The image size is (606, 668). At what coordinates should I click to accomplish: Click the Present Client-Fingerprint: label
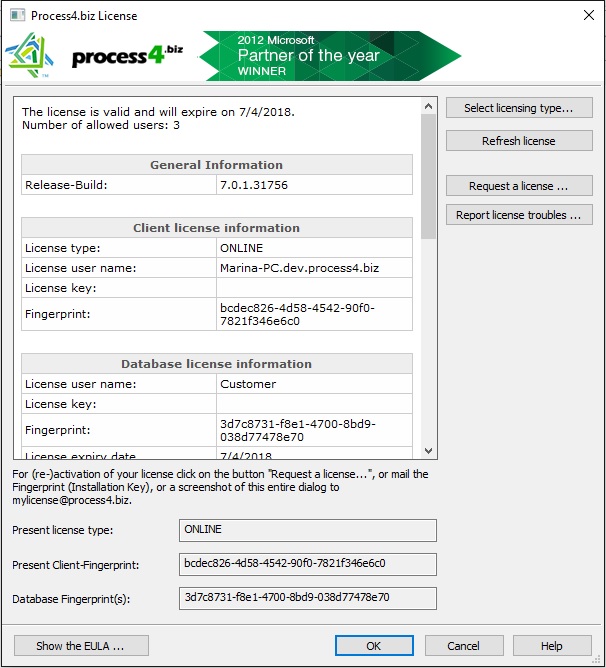pyautogui.click(x=76, y=565)
